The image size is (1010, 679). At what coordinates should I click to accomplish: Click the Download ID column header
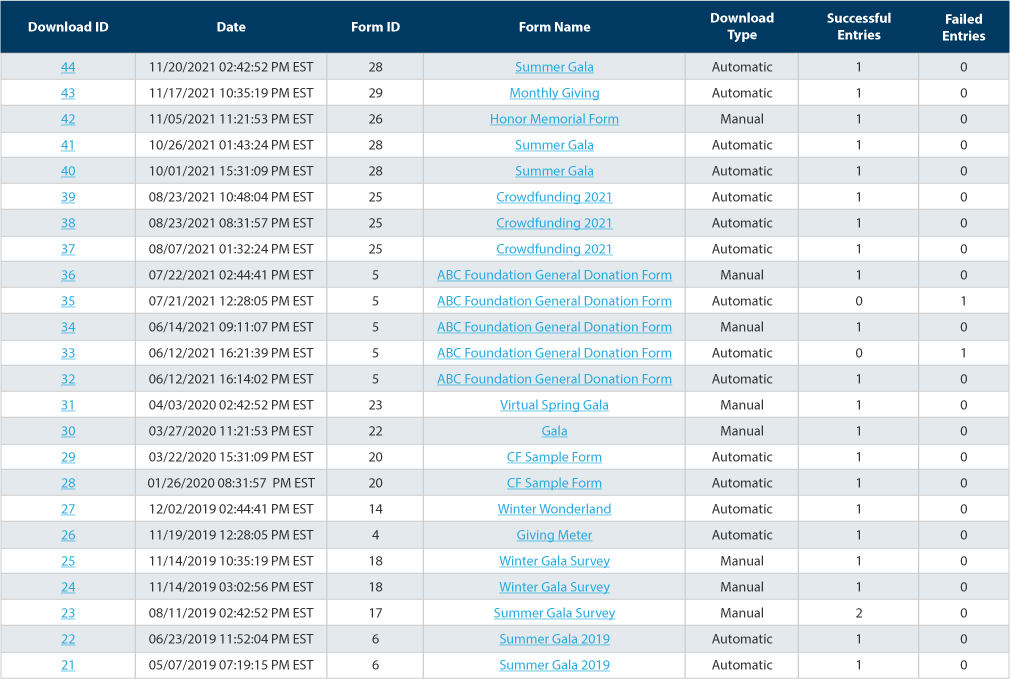[68, 27]
